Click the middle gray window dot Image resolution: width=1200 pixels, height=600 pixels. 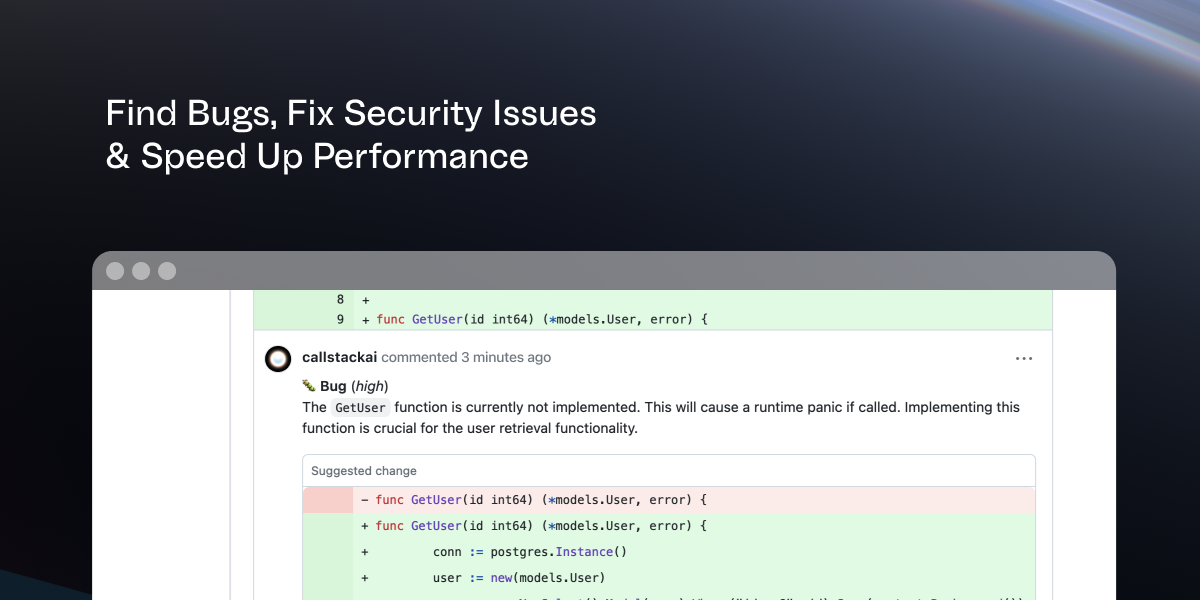pyautogui.click(x=141, y=271)
